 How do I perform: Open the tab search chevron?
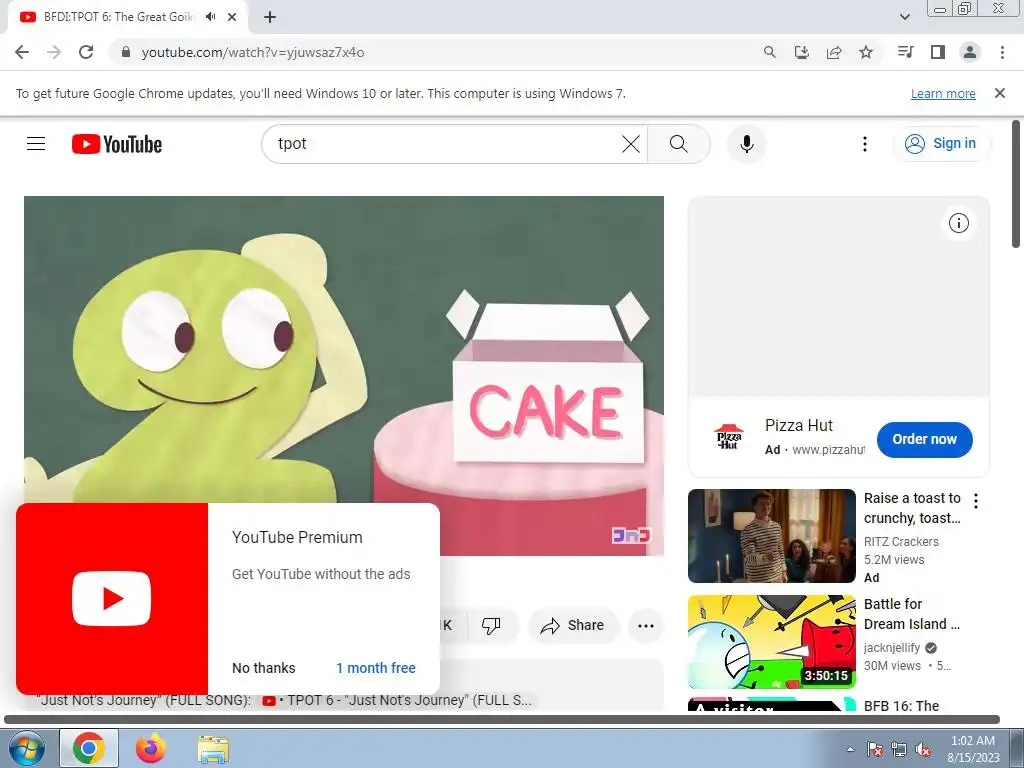coord(904,17)
